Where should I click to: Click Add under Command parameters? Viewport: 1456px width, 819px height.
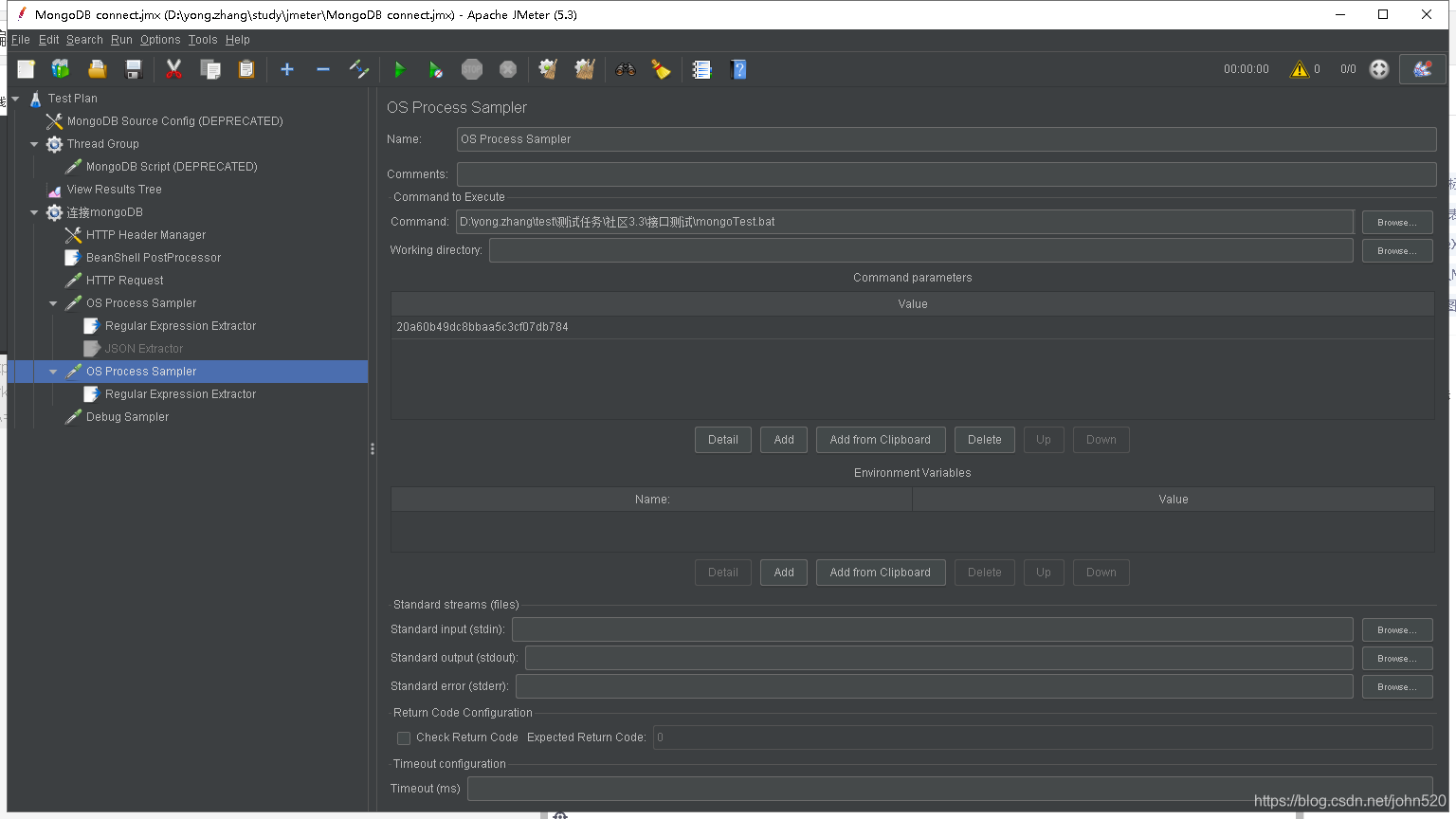click(x=784, y=440)
